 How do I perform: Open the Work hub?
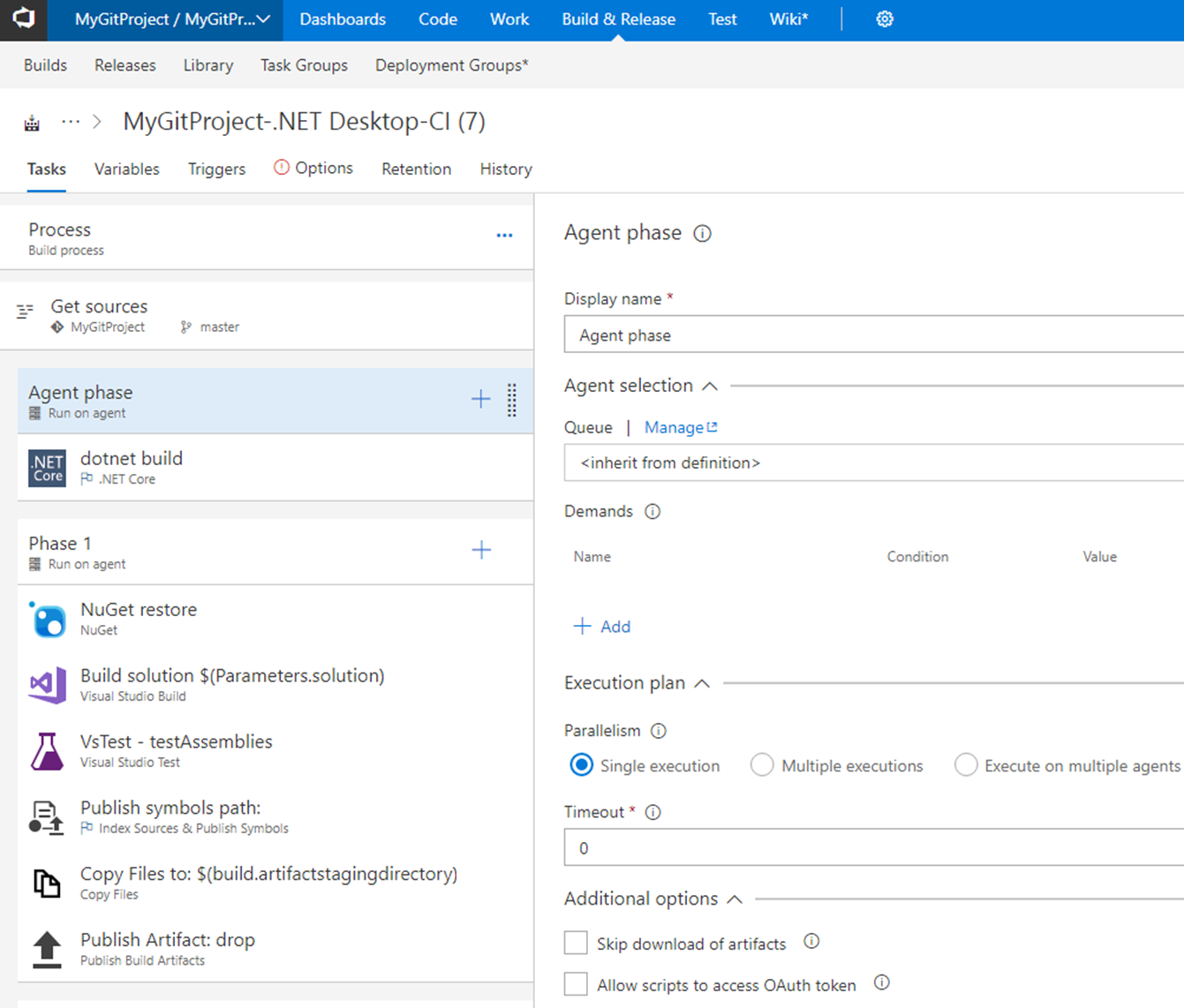pos(509,19)
